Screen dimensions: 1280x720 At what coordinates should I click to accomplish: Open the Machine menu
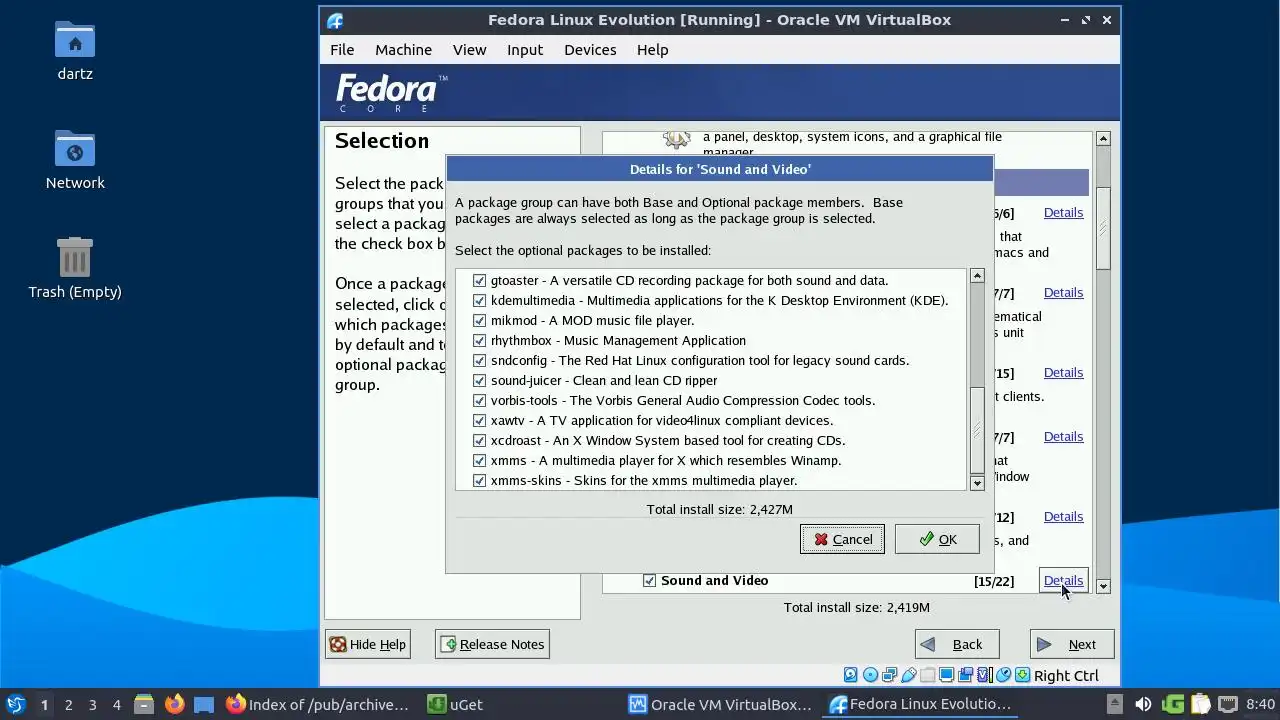pyautogui.click(x=403, y=49)
